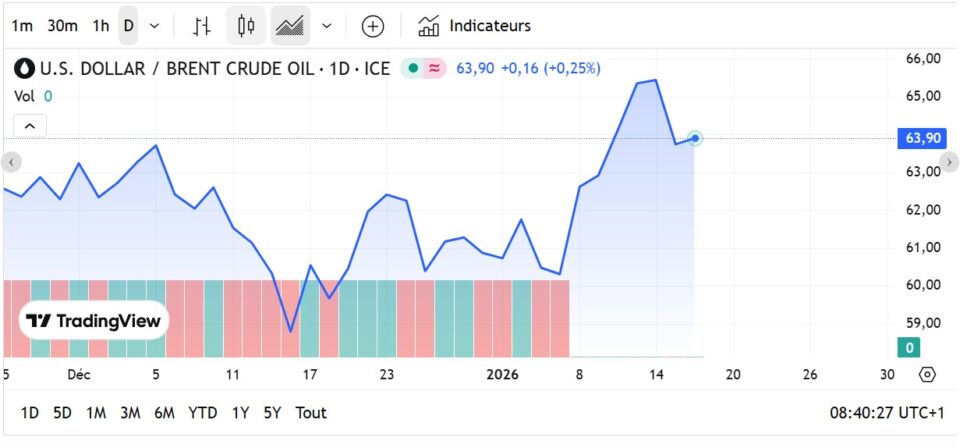Select the bar chart style icon
This screenshot has height=448, width=960.
click(202, 26)
